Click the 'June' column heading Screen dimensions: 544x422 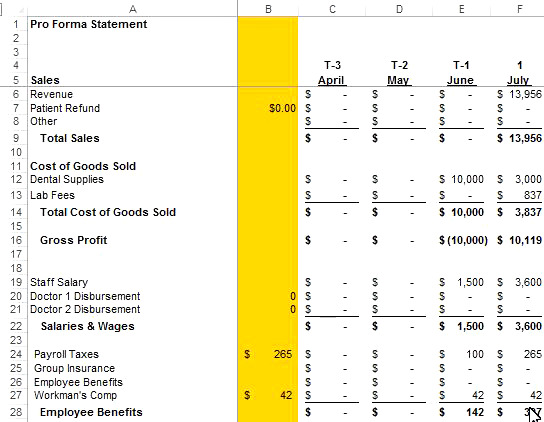point(460,80)
